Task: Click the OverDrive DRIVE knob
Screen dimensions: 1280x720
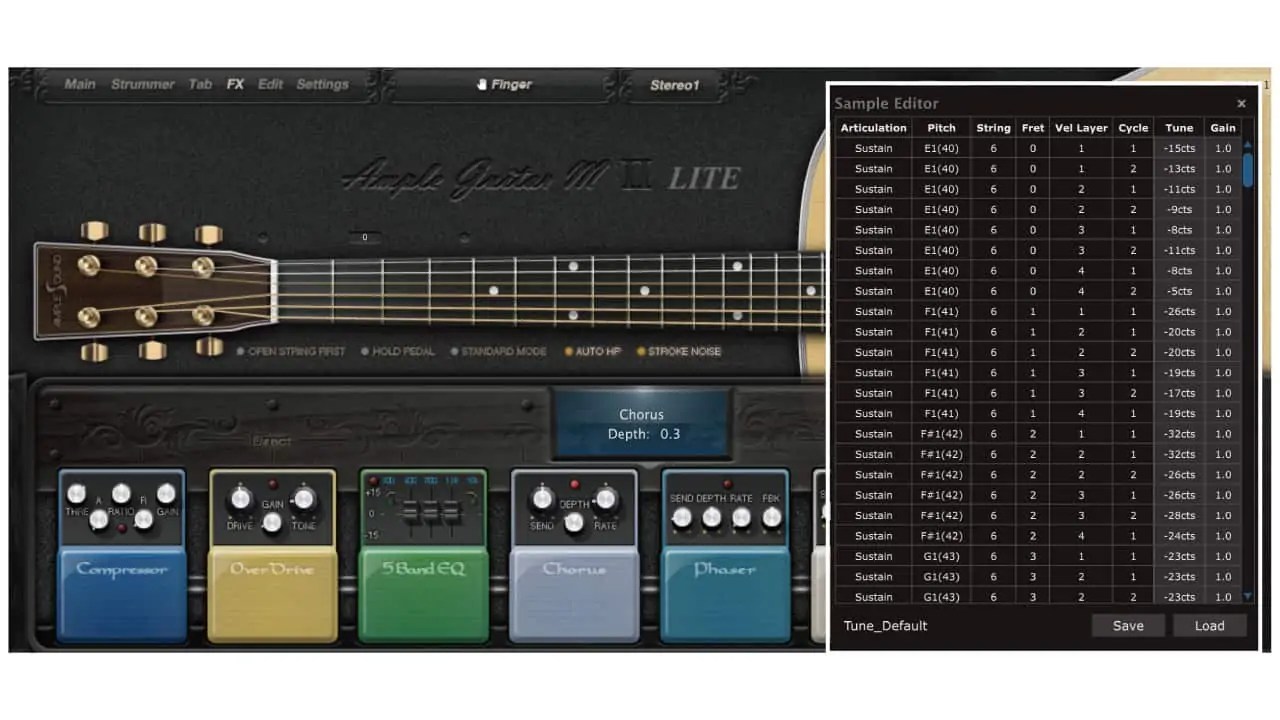Action: (240, 499)
